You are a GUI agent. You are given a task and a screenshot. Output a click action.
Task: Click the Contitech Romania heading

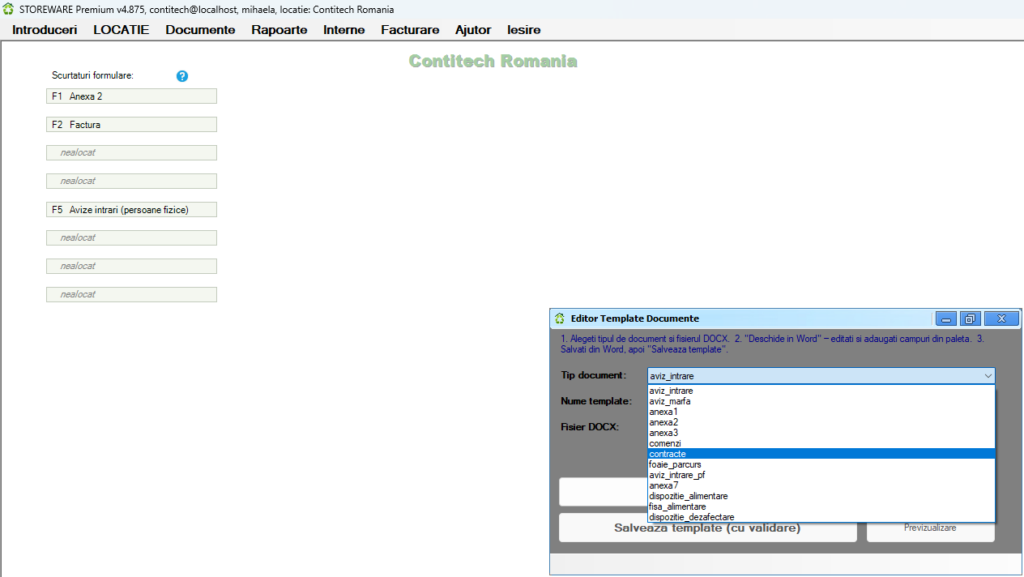tap(493, 61)
